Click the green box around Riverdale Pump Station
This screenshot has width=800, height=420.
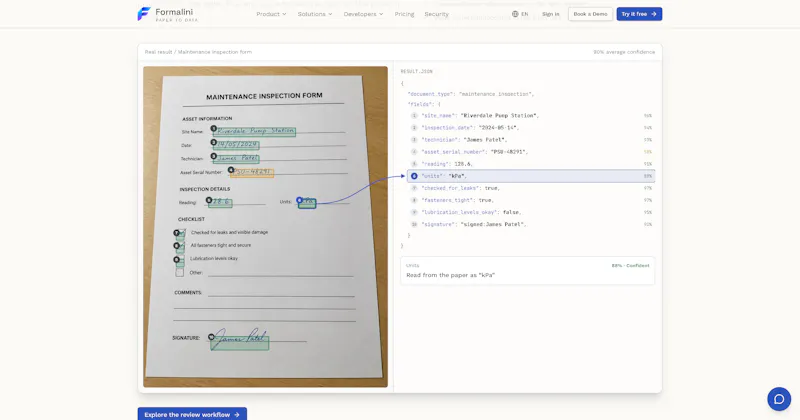[x=255, y=132]
